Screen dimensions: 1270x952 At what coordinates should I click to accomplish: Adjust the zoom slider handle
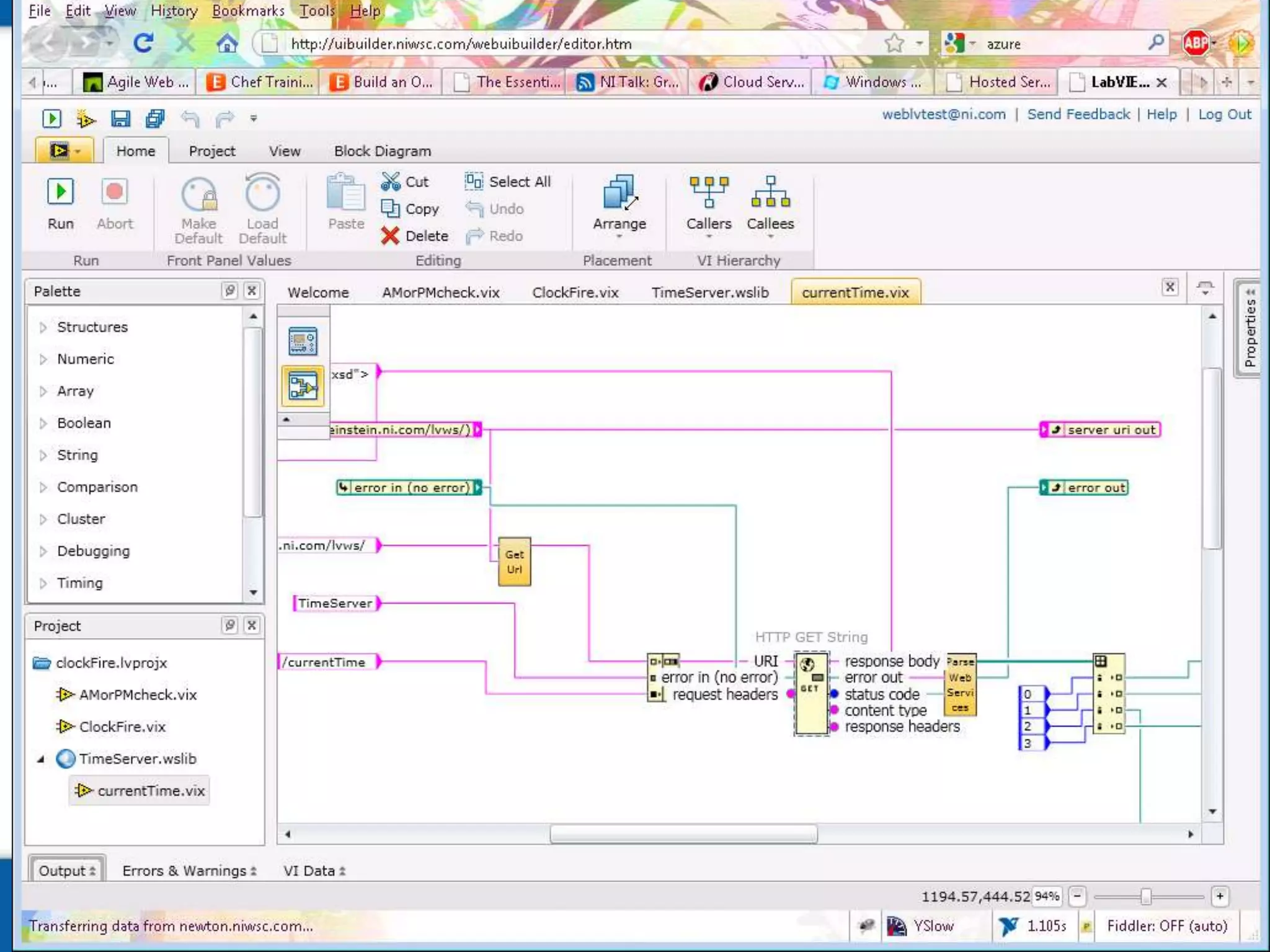[1145, 896]
